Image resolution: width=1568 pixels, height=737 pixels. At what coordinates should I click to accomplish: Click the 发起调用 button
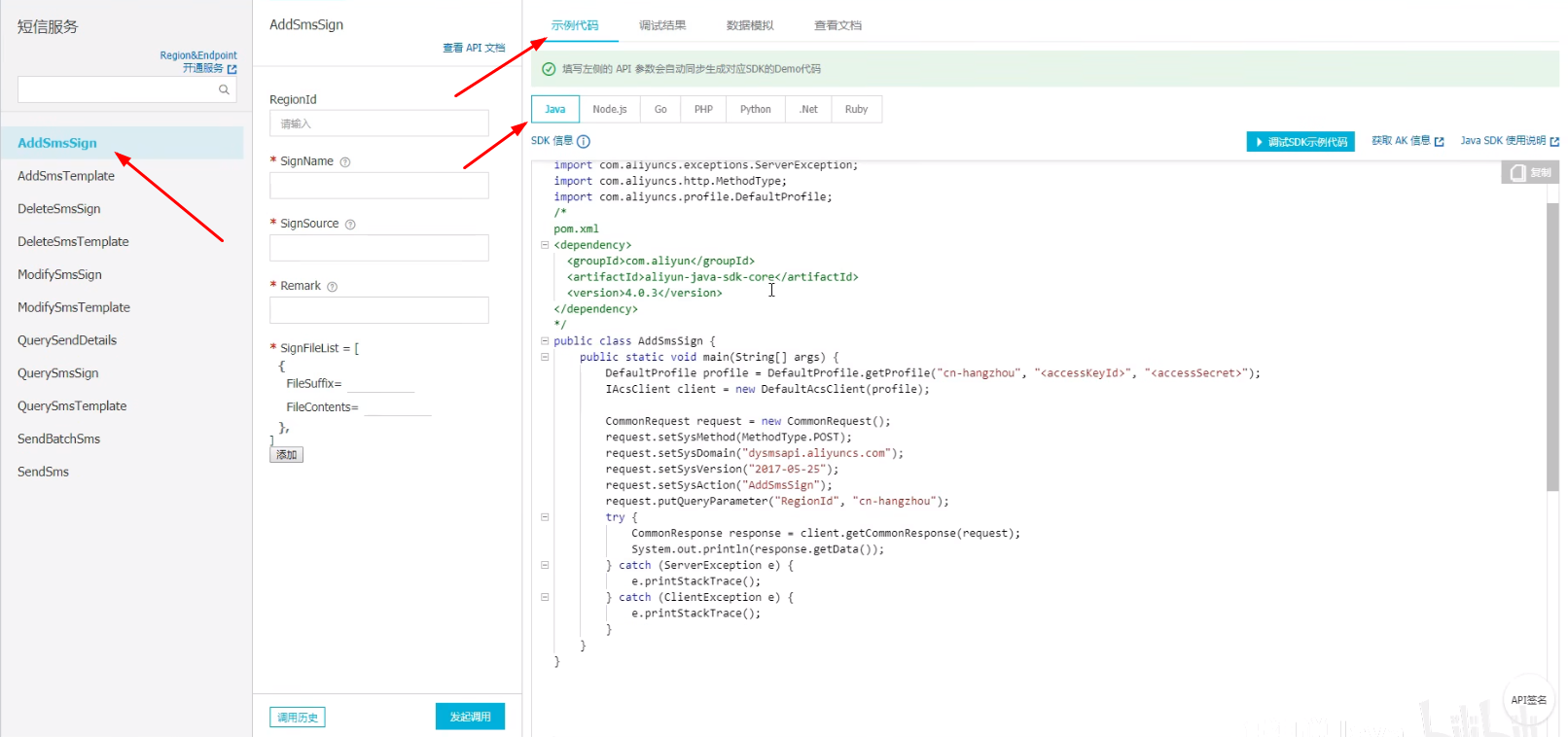(x=470, y=717)
